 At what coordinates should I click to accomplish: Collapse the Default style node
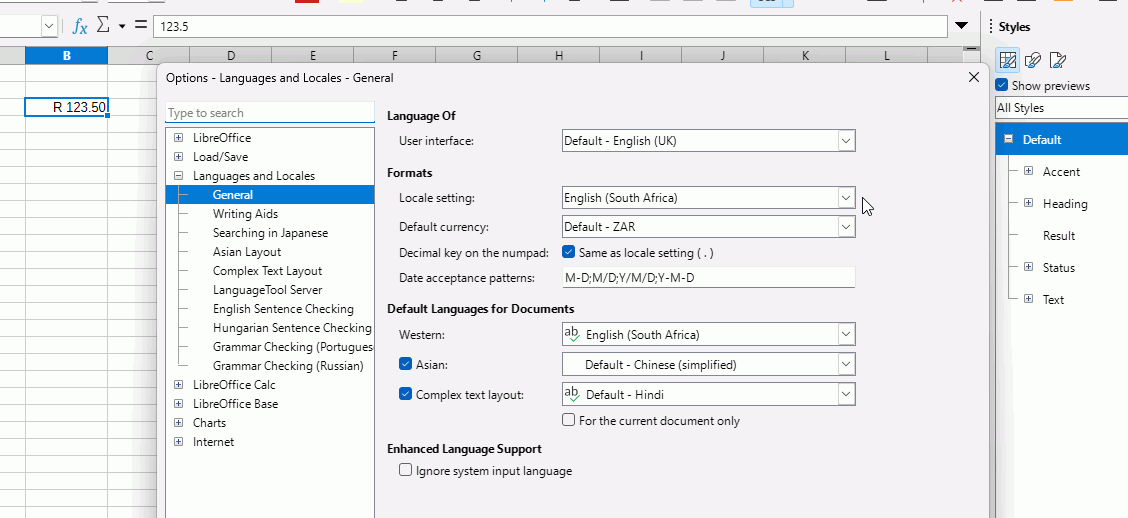pyautogui.click(x=1009, y=140)
